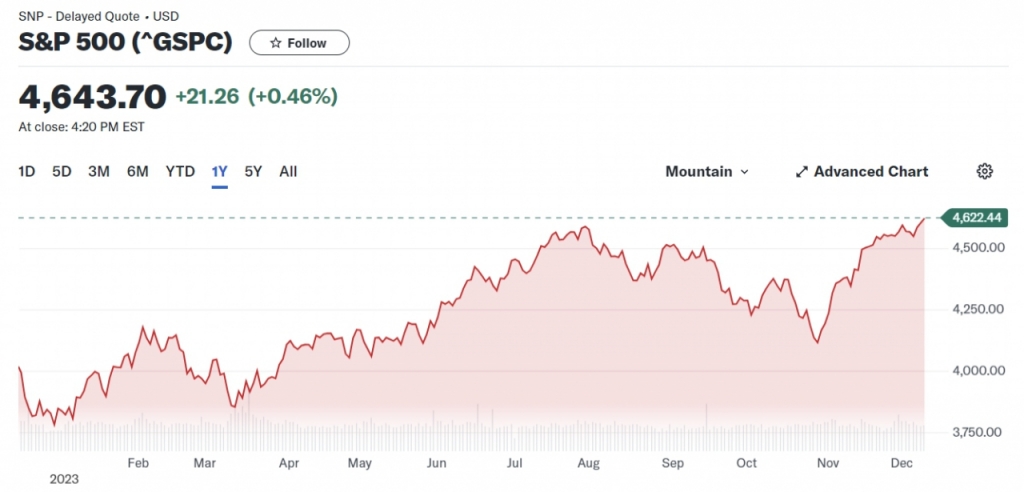Image resolution: width=1024 pixels, height=492 pixels.
Task: Click the chart line near July peak
Action: point(553,235)
